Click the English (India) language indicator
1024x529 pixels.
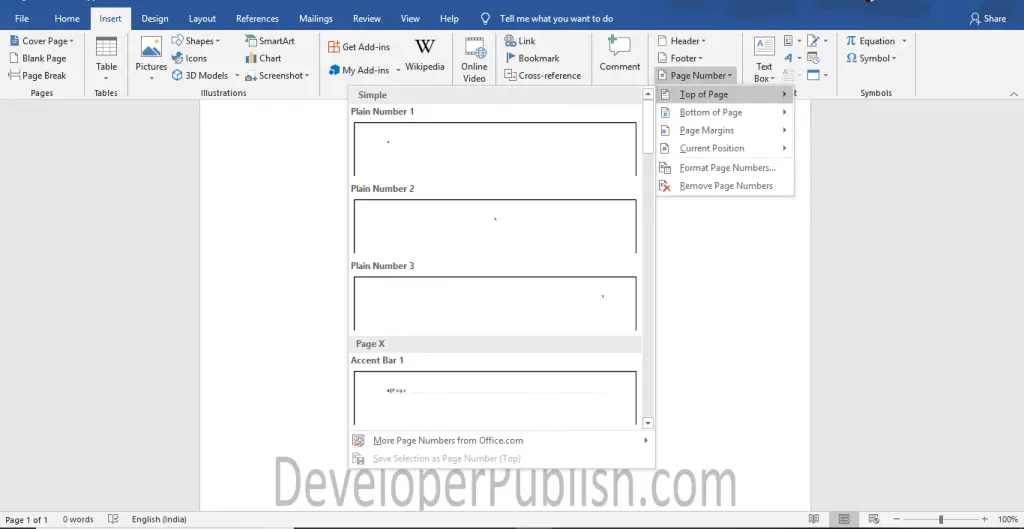(x=159, y=519)
